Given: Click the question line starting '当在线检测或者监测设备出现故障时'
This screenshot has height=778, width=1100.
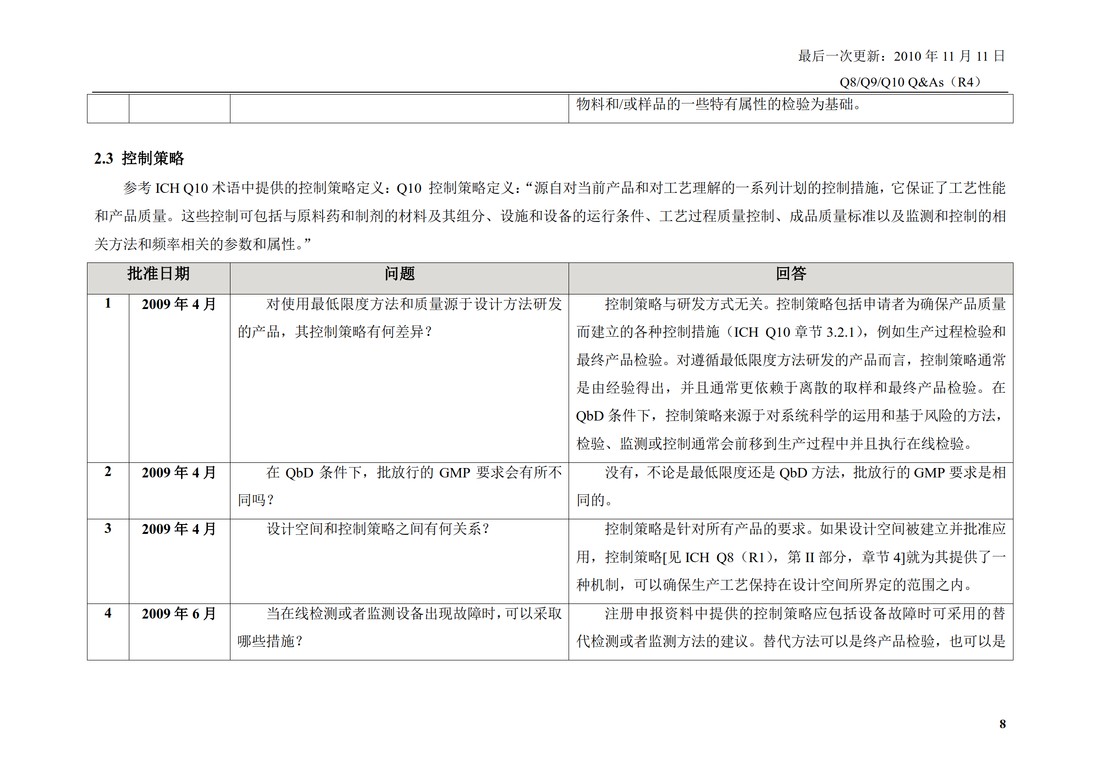Looking at the screenshot, I should point(414,614).
